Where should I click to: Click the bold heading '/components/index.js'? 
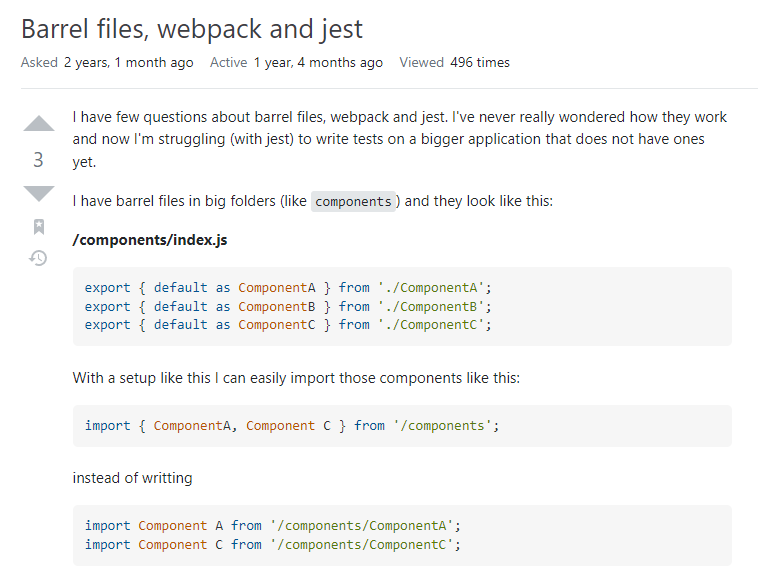150,240
